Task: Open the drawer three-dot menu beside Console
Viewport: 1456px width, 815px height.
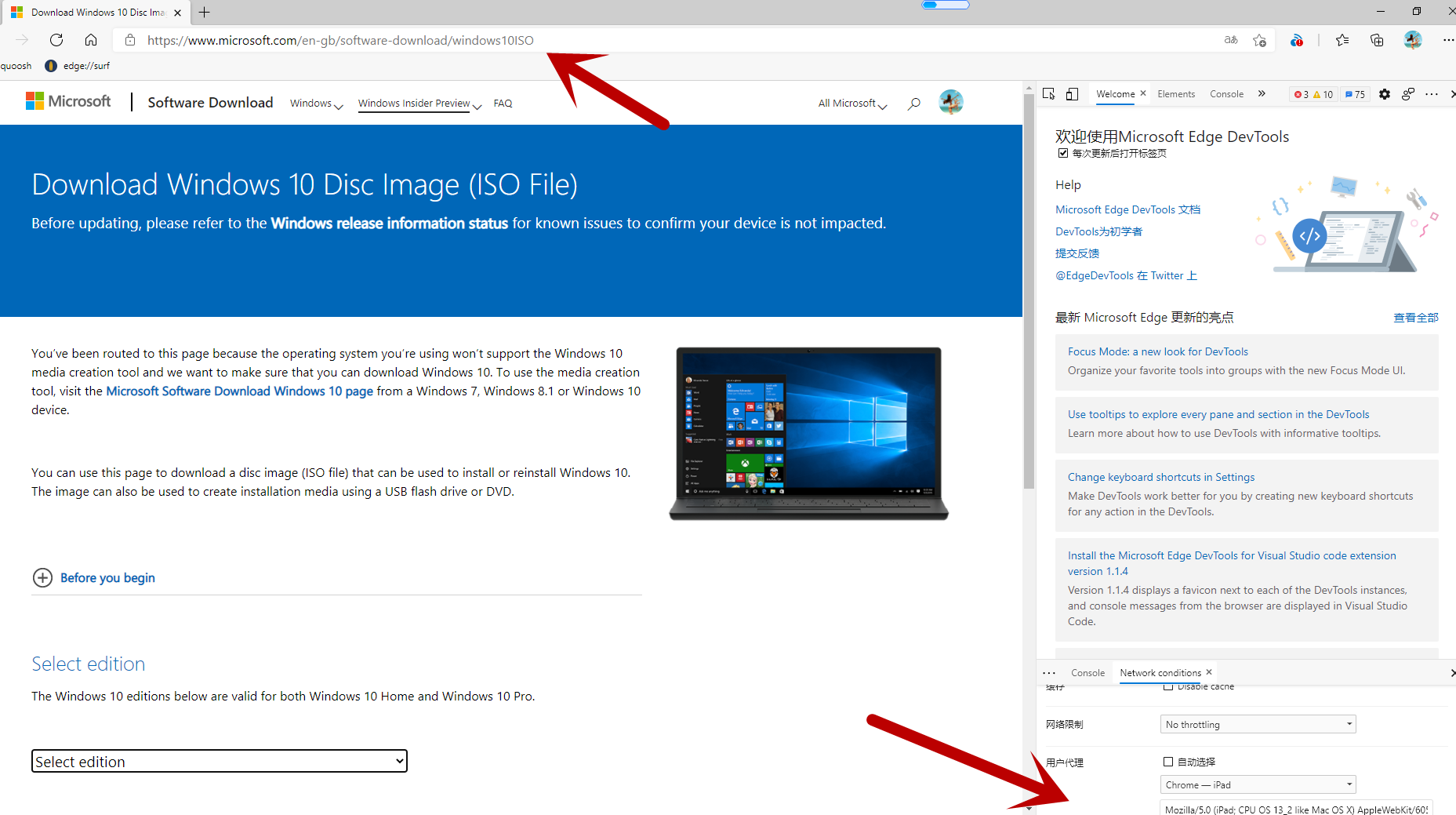Action: click(x=1049, y=673)
